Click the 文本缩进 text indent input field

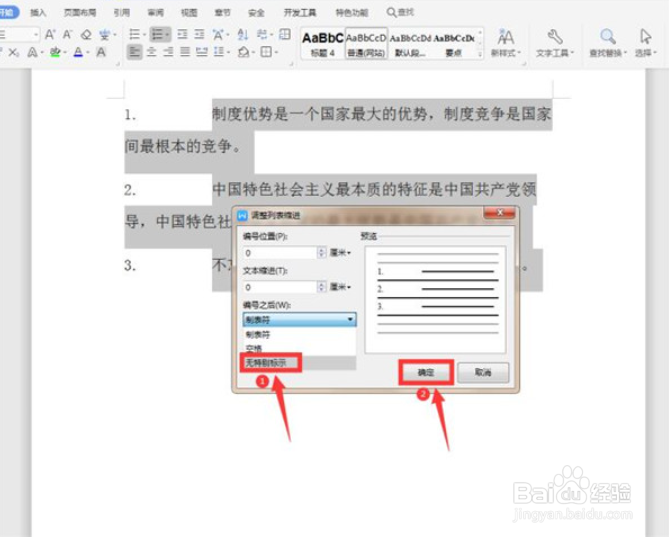(x=280, y=287)
